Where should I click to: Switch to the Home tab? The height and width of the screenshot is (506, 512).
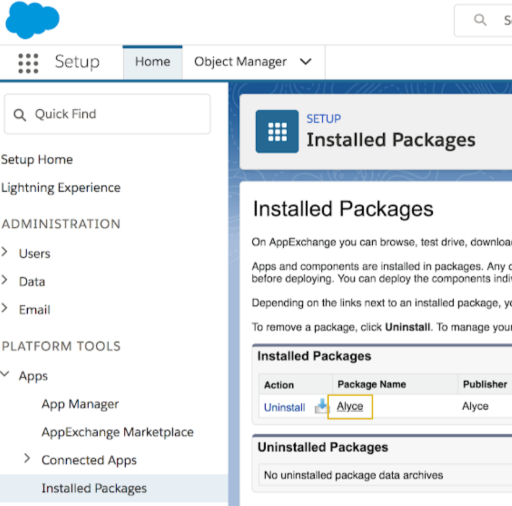[153, 62]
